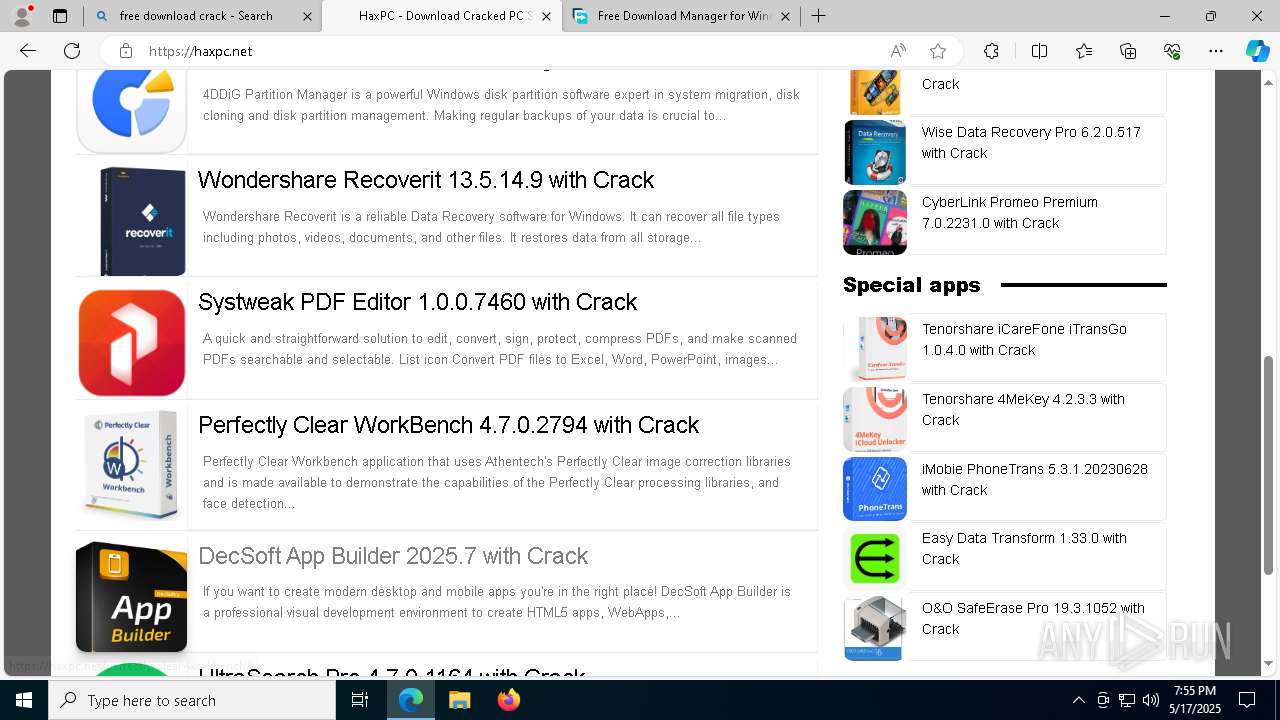
Task: Click the page vertical scrollbar thumb
Action: pyautogui.click(x=1269, y=464)
